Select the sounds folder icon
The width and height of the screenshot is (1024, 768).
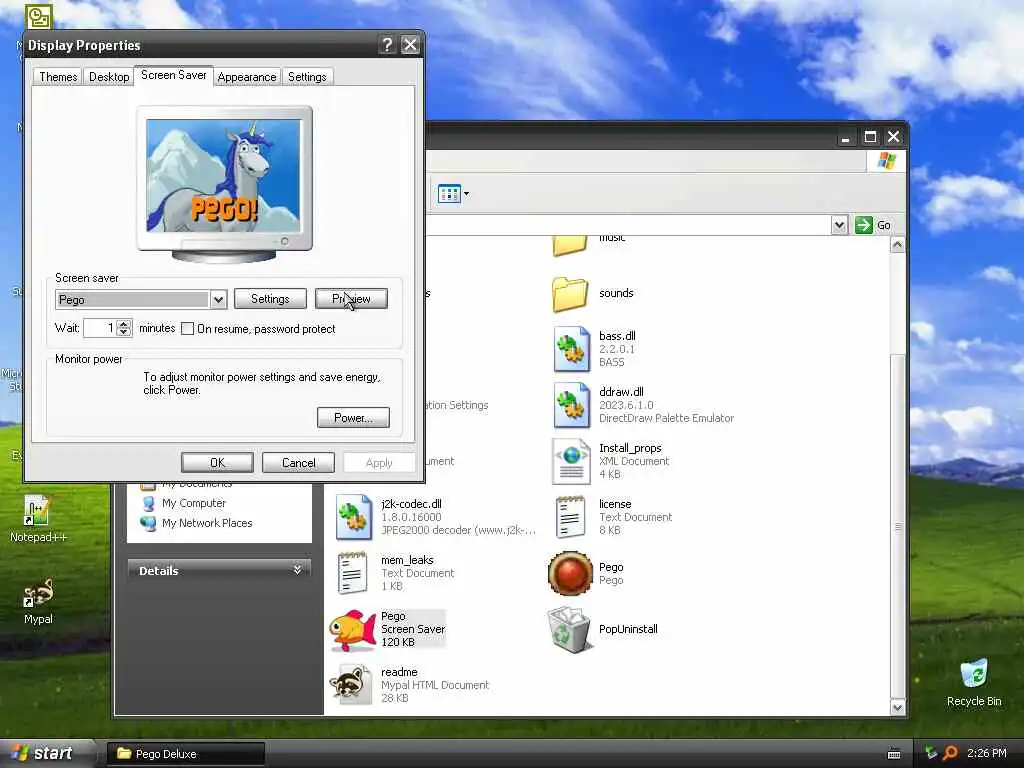coord(569,294)
